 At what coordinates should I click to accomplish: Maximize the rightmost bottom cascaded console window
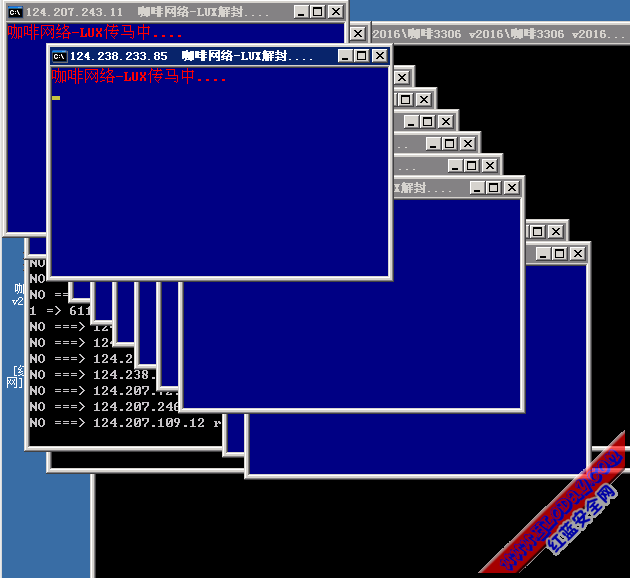[x=560, y=254]
